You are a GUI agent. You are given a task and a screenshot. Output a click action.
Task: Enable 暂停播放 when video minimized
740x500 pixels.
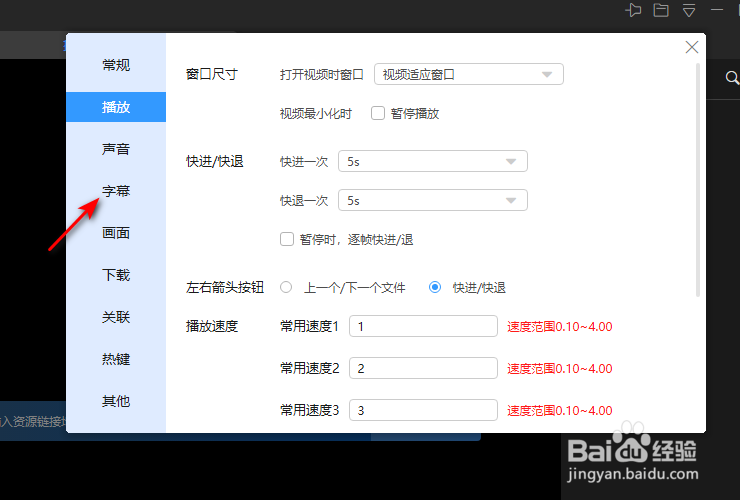pos(378,113)
